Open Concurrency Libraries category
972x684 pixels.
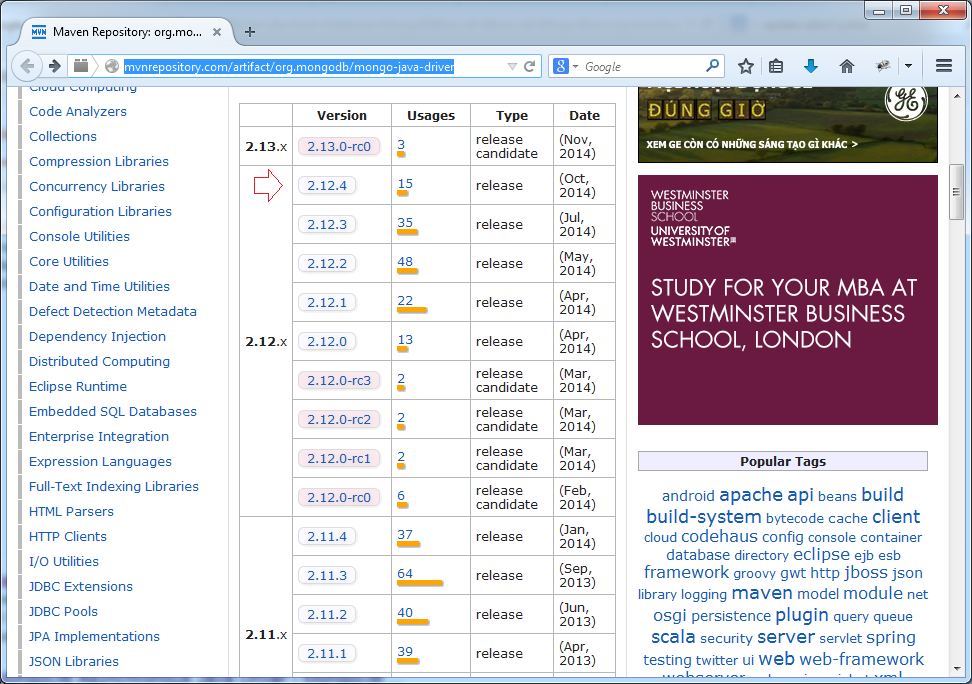97,187
